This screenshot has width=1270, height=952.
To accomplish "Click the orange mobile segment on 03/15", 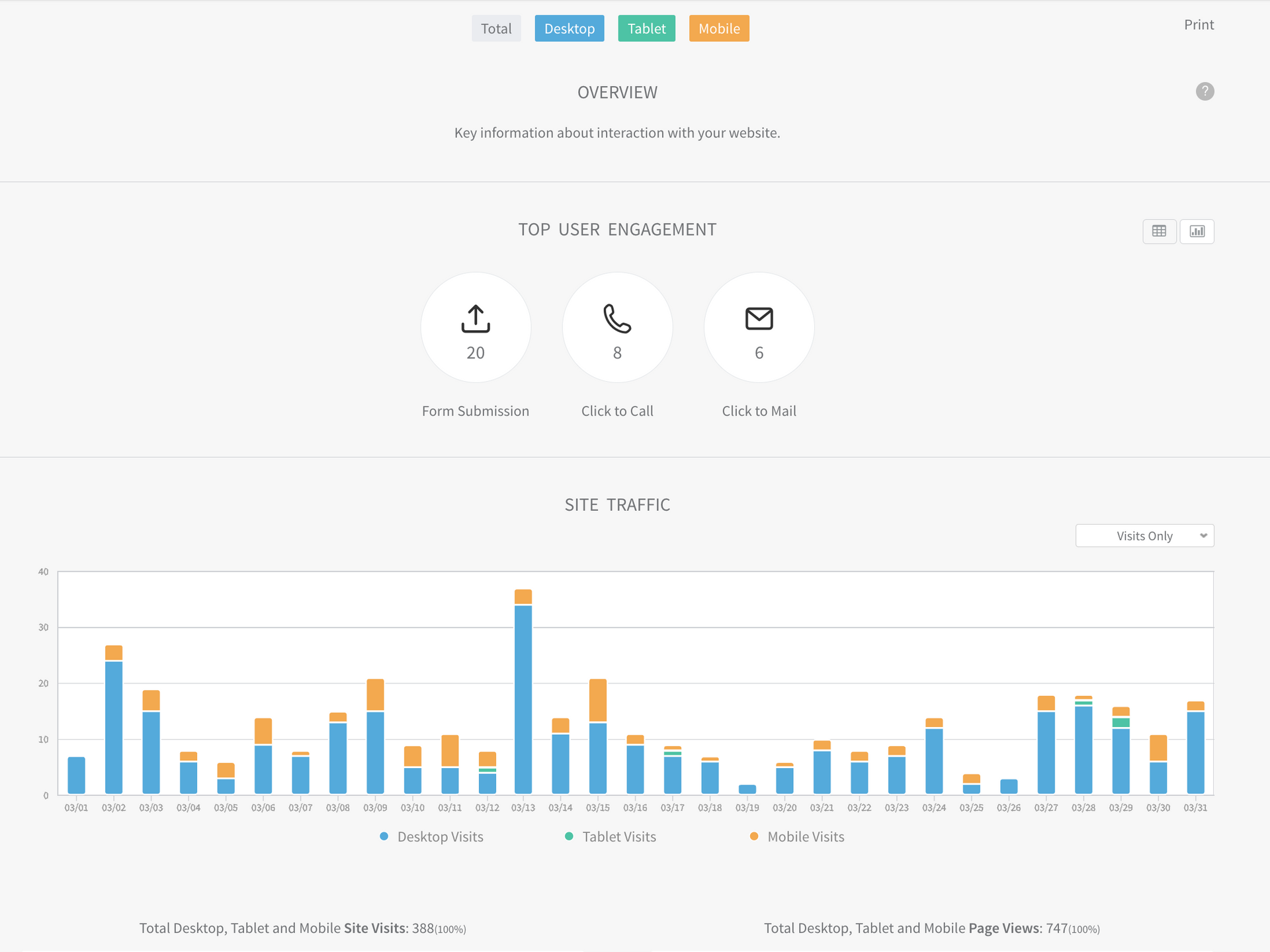I will [598, 700].
